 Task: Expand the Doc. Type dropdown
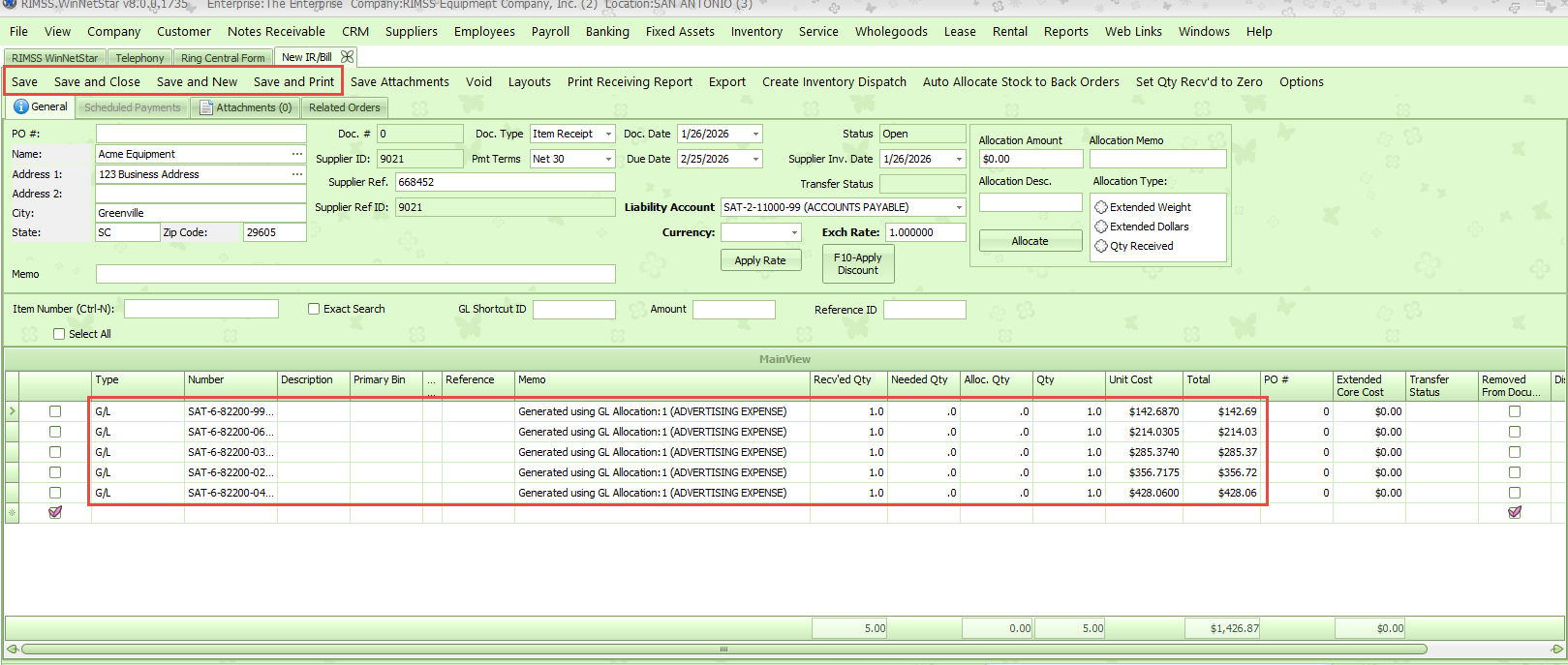tap(608, 135)
